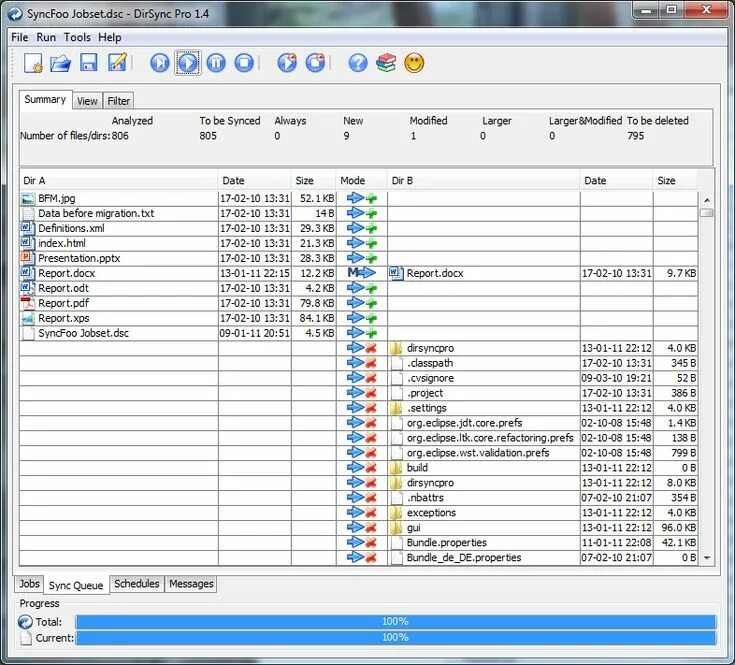This screenshot has width=735, height=665.
Task: Click the Total progress sync icon
Action: [x=25, y=622]
